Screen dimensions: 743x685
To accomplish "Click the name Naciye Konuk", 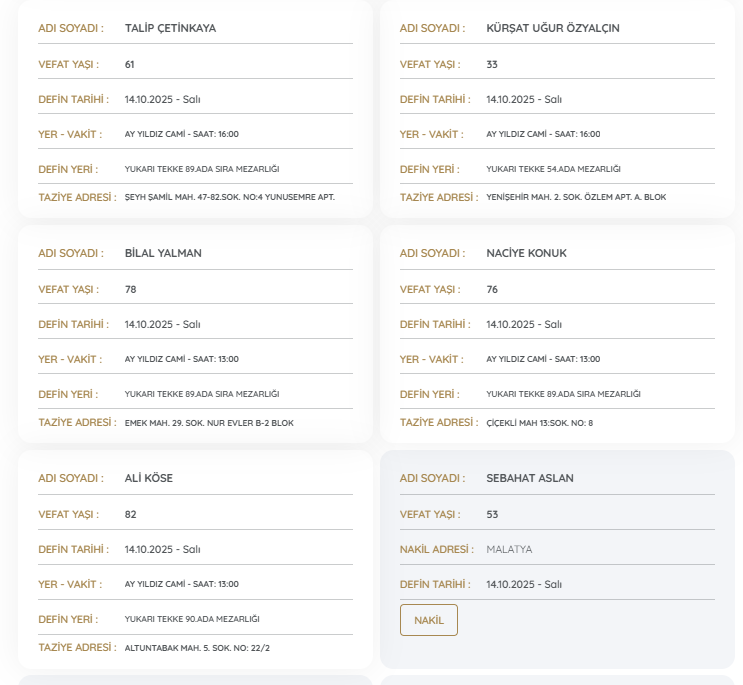I will (x=526, y=253).
